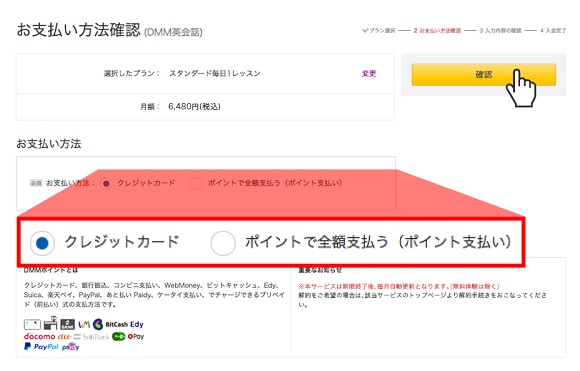This screenshot has height=371, width=580.
Task: Click the green Suica icon
Action: tap(118, 337)
